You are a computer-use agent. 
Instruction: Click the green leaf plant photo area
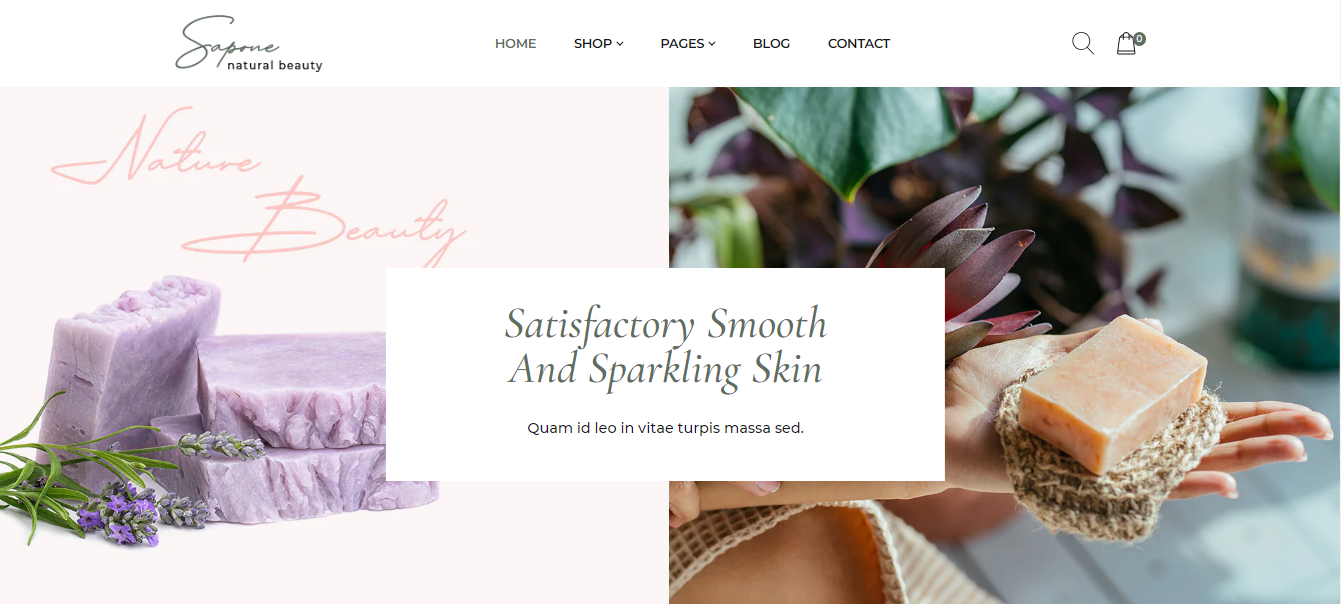coord(850,135)
